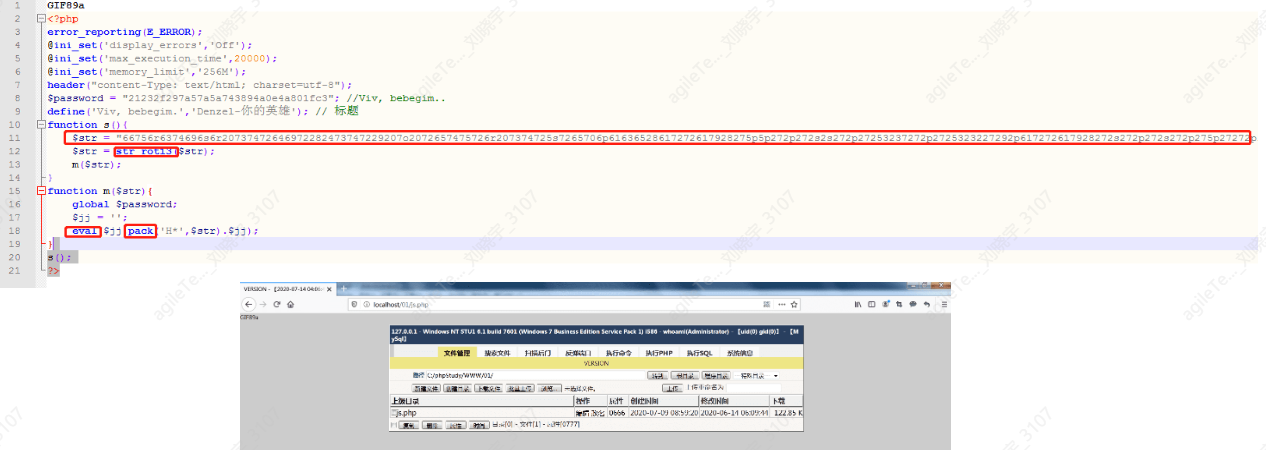Viewport: 1266px width, 450px height.
Task: Open the 搜索文件 tab in webshell
Action: (497, 353)
